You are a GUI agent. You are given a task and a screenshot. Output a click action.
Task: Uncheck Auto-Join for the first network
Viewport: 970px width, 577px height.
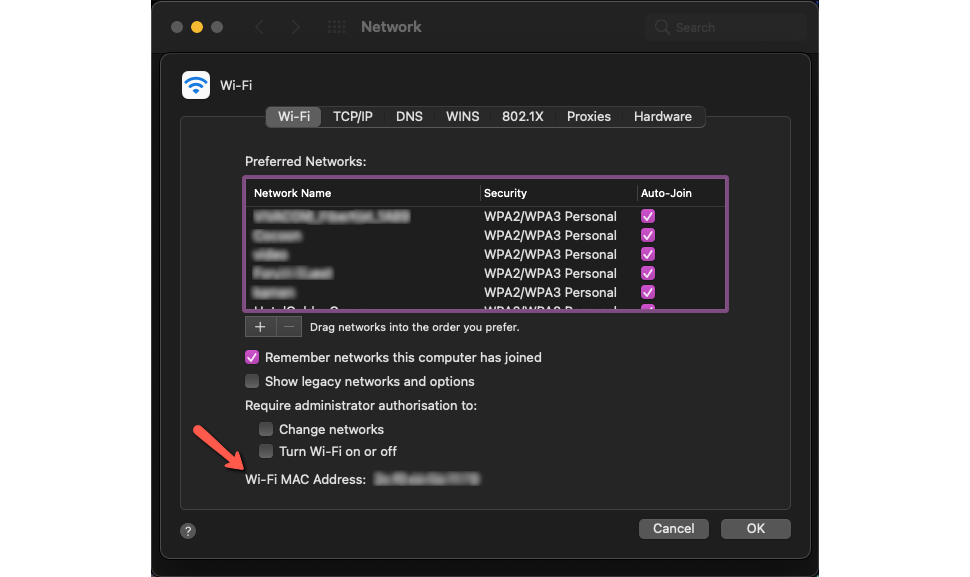click(648, 216)
